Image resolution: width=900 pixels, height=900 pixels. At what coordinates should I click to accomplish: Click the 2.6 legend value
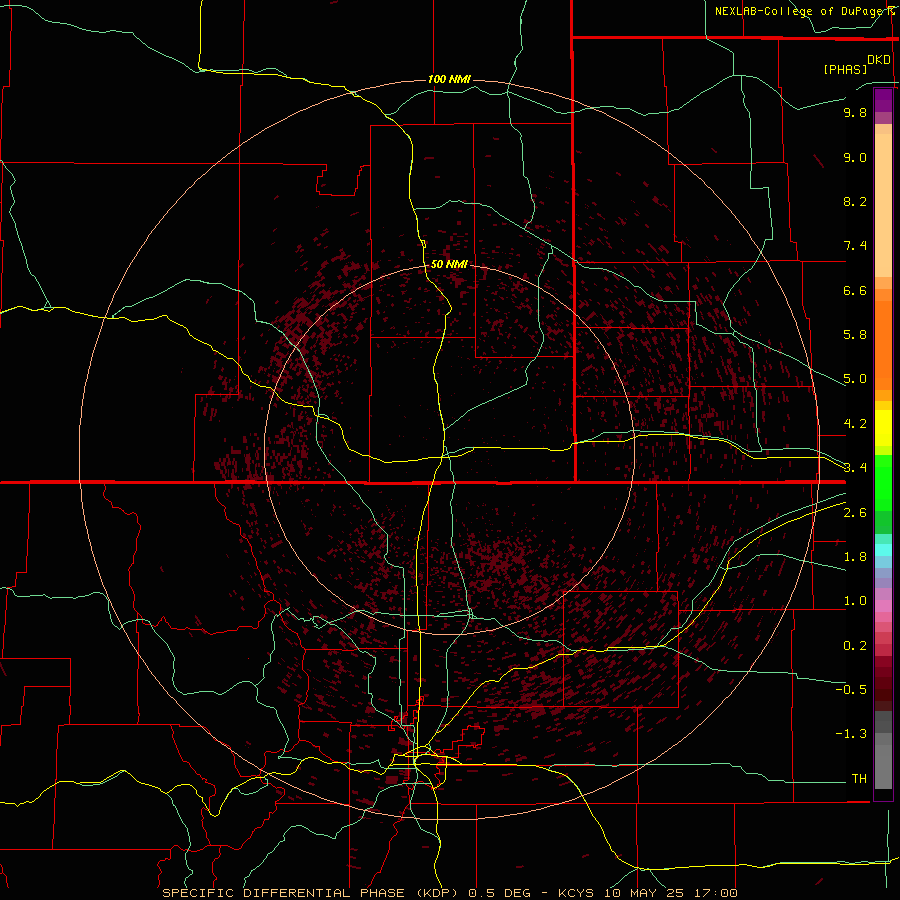coord(855,513)
